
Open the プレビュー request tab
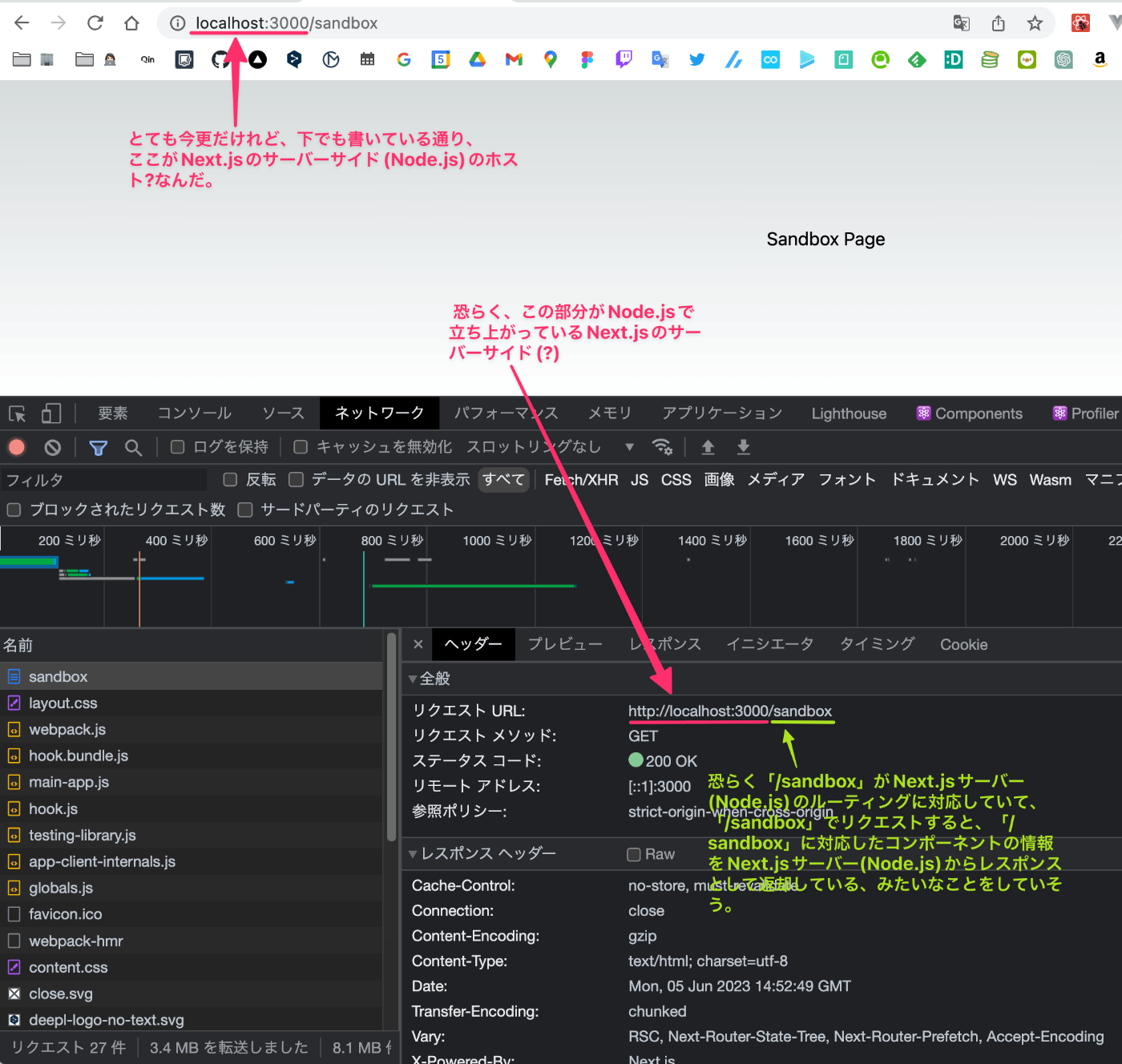point(565,644)
